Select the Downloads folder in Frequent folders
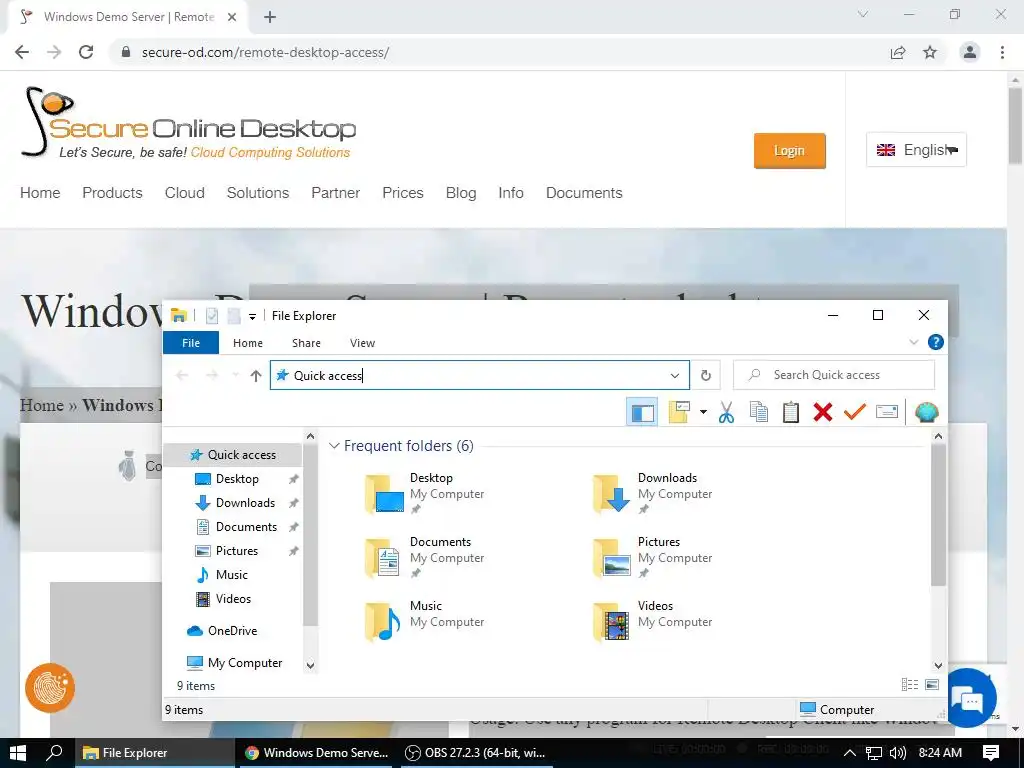Viewport: 1024px width, 768px height. click(653, 494)
